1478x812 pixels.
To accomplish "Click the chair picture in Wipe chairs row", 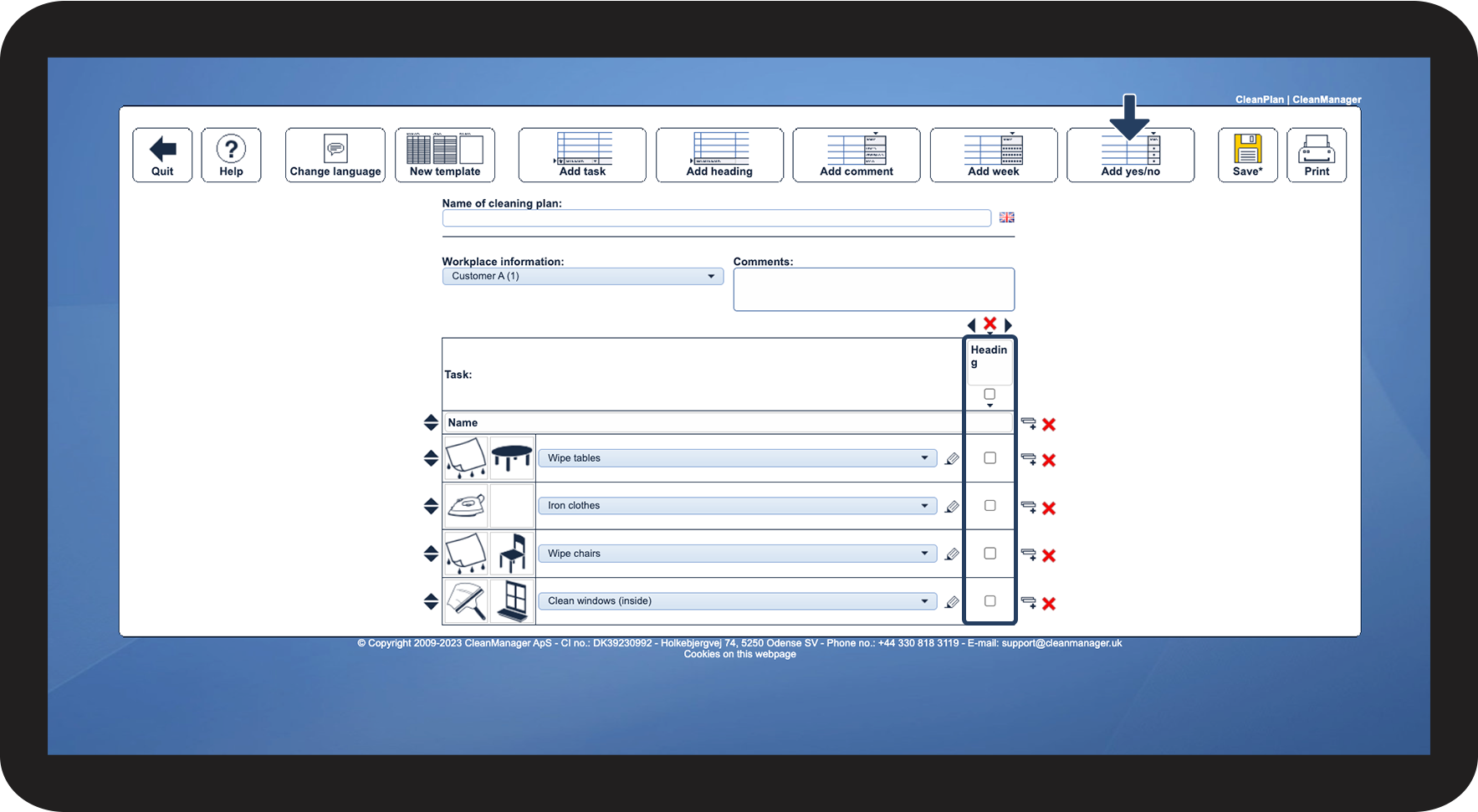I will pyautogui.click(x=512, y=553).
